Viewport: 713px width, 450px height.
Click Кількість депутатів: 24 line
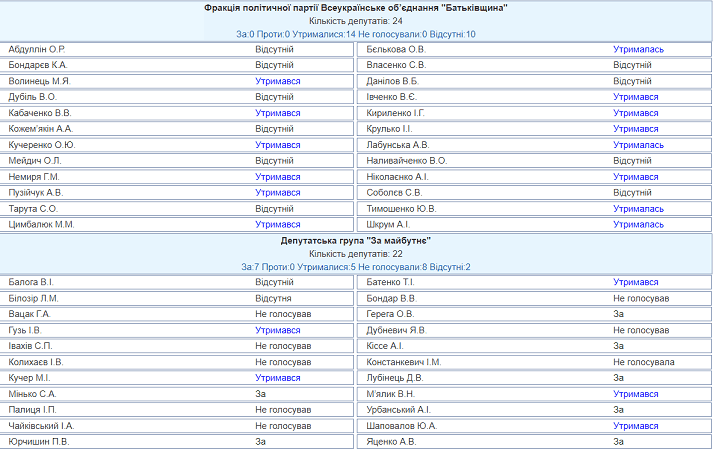(356, 21)
